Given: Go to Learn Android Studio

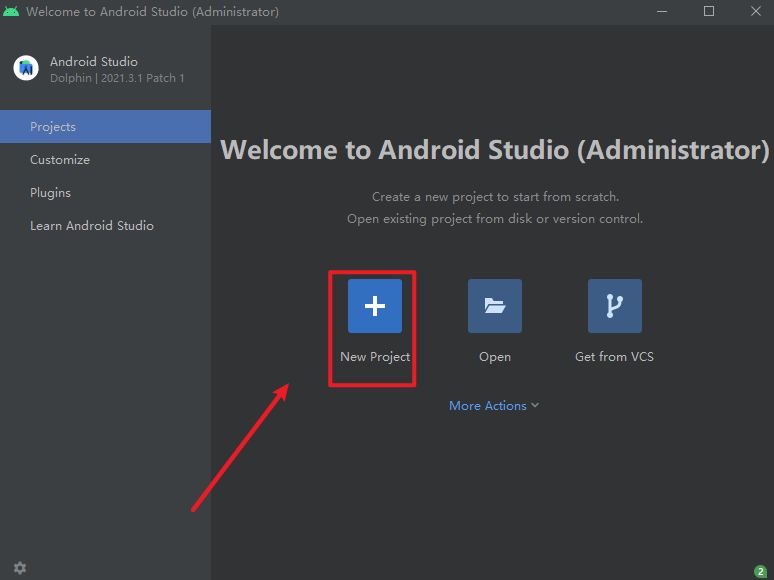Looking at the screenshot, I should click(x=92, y=226).
